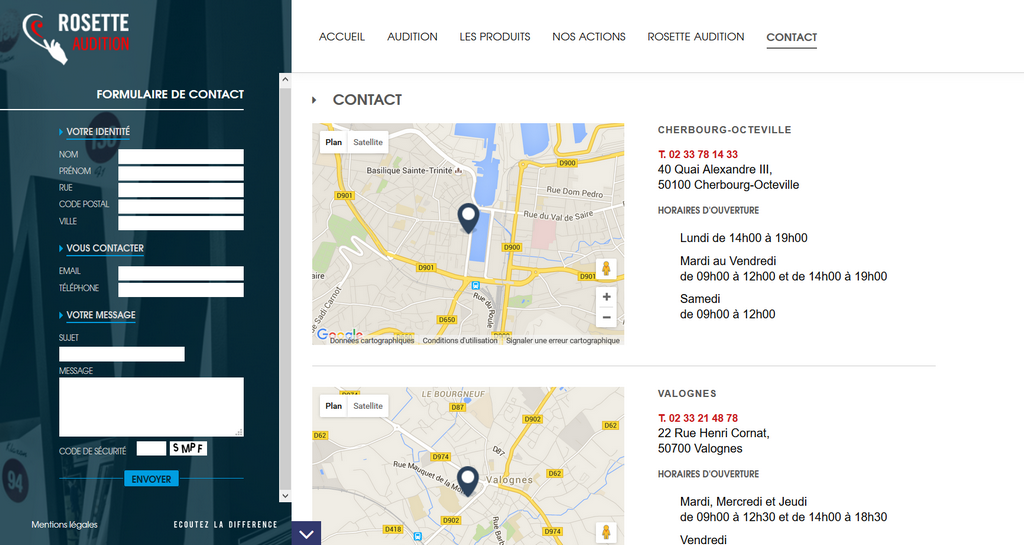This screenshot has width=1024, height=545.
Task: Click the triangle next to Contact title
Action: (314, 100)
